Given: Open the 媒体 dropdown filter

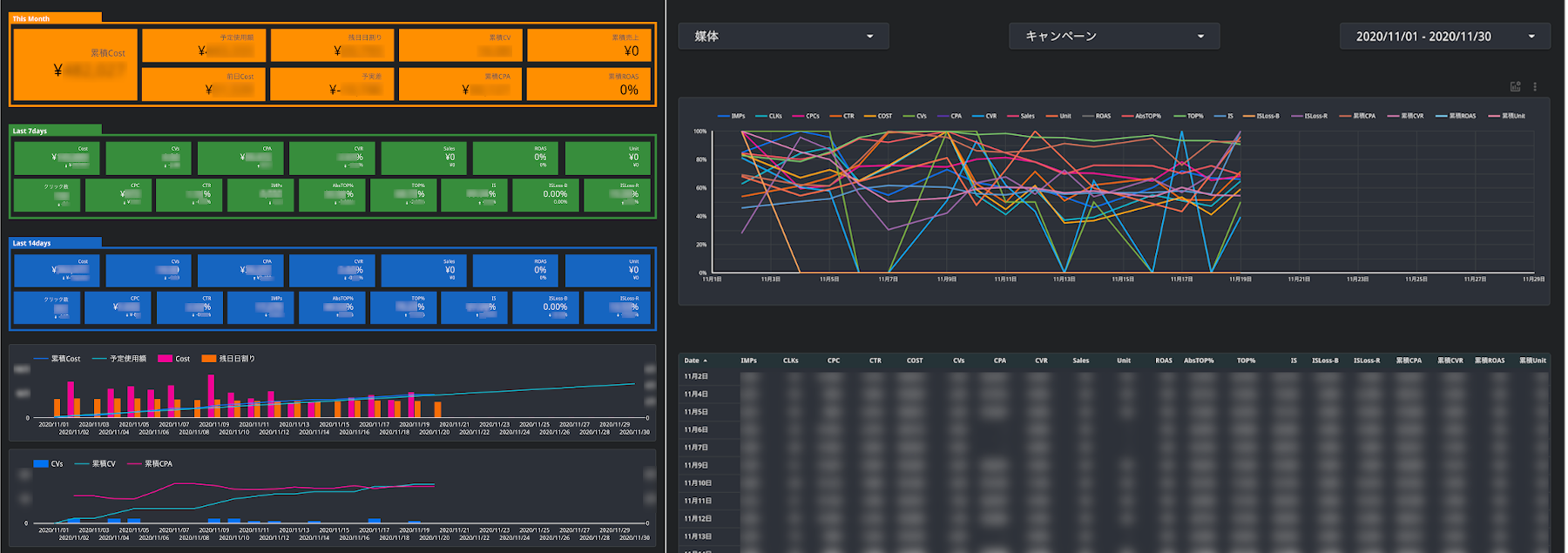Looking at the screenshot, I should (783, 37).
